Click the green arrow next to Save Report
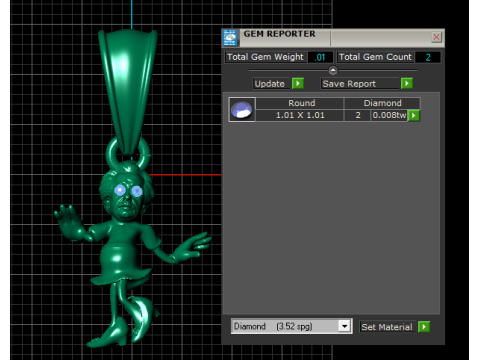Viewport: 480px width, 360px height. (x=407, y=83)
